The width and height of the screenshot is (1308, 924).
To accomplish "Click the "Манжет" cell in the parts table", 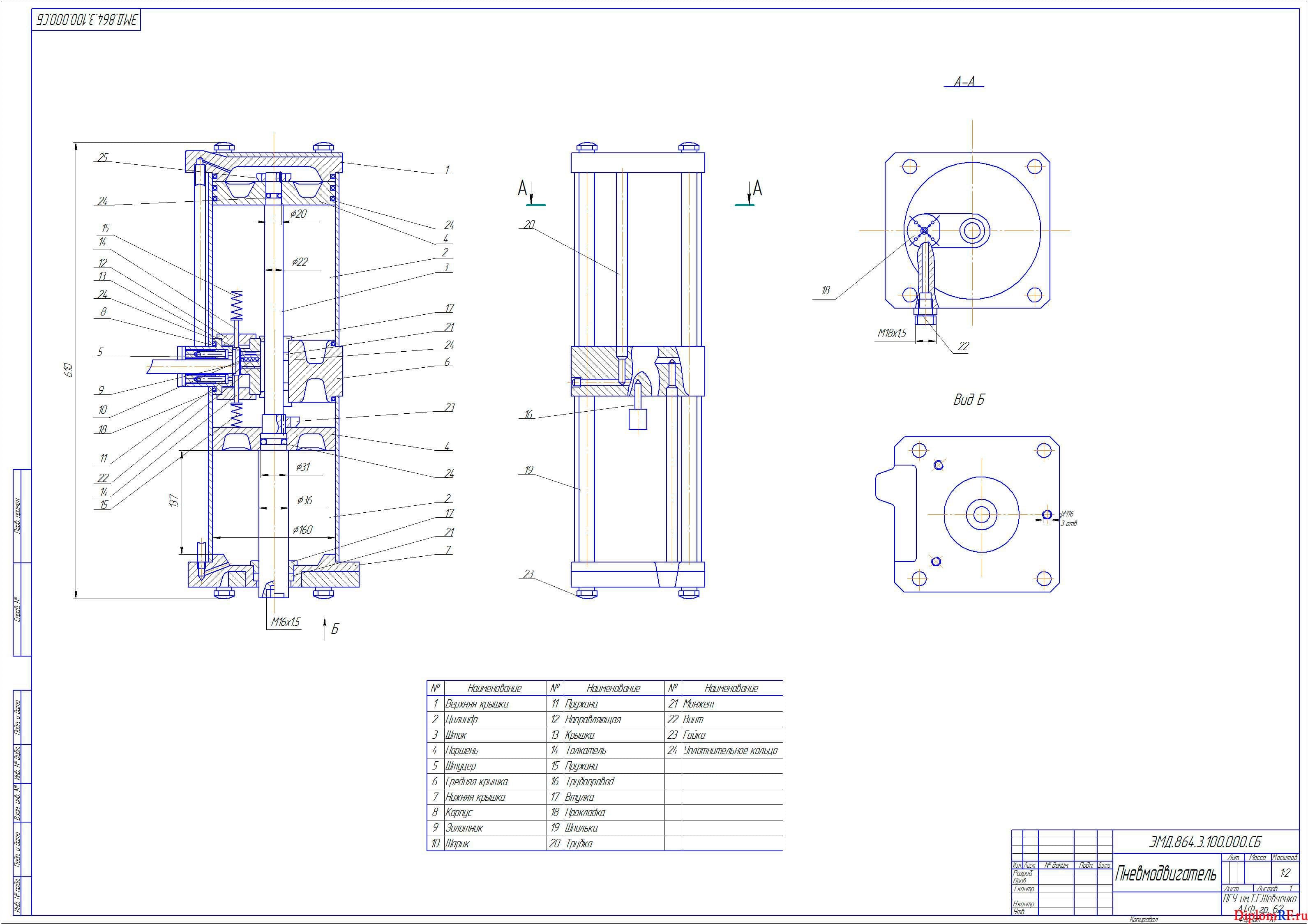I will (699, 704).
